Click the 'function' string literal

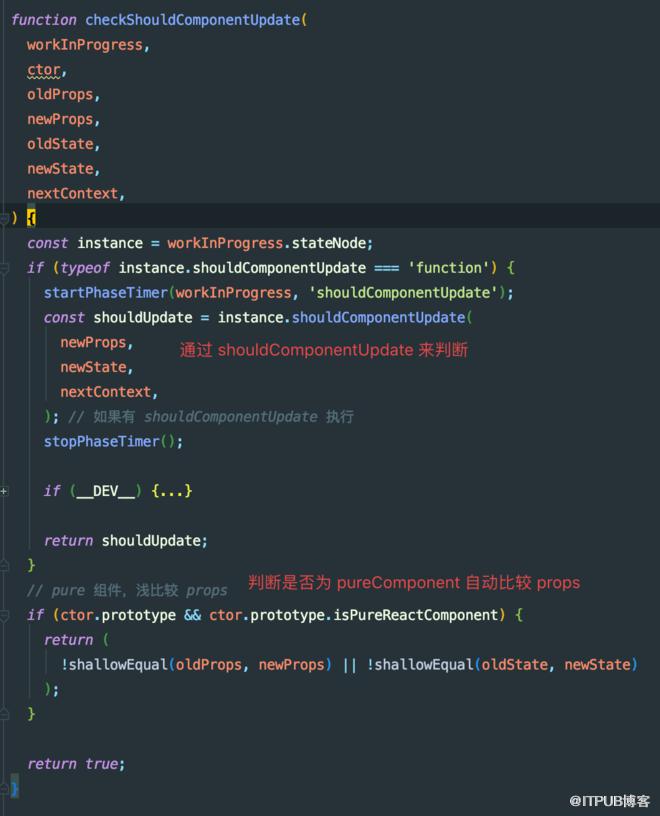[449, 268]
